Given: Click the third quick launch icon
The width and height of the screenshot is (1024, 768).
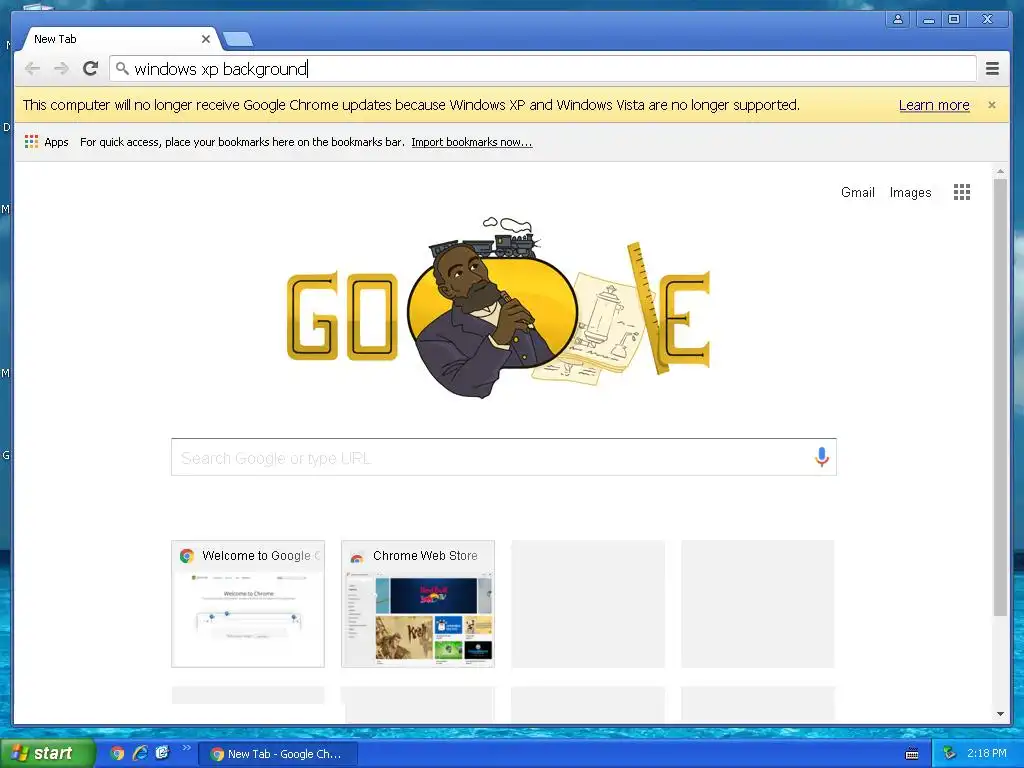Looking at the screenshot, I should 162,753.
